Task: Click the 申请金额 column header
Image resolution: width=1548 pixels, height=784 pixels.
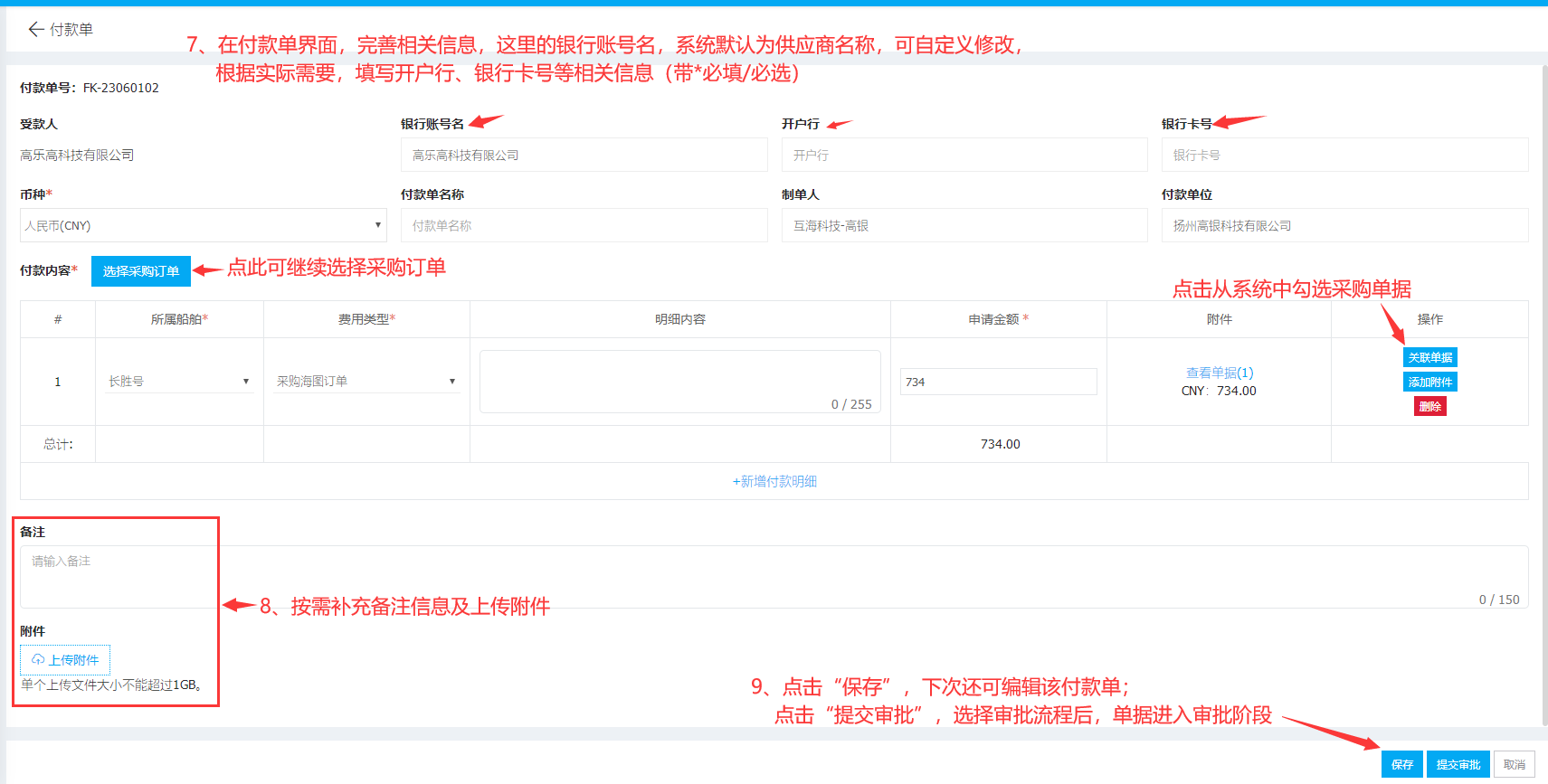Action: 998,319
